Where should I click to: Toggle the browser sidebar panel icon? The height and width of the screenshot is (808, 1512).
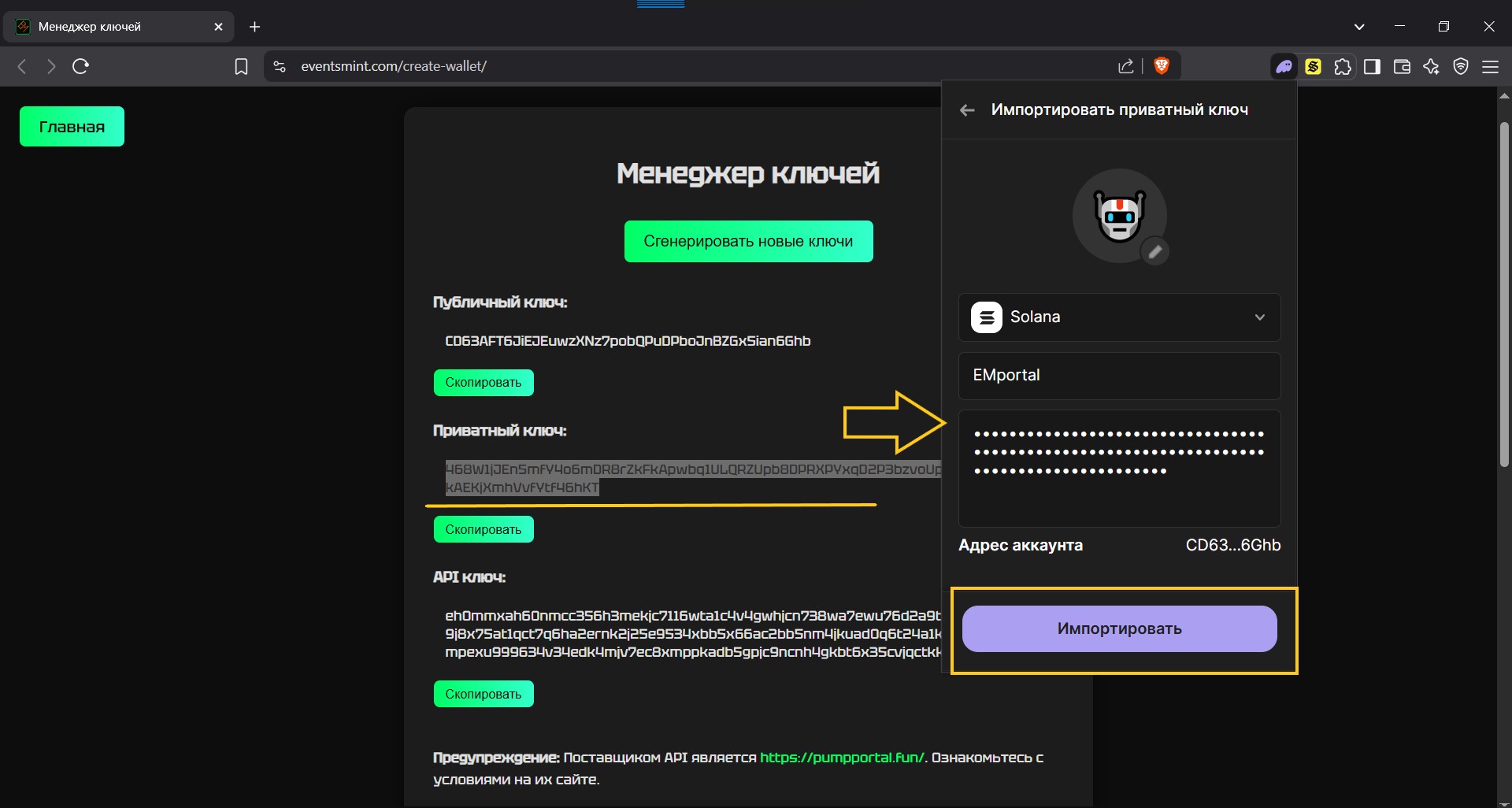click(x=1372, y=67)
